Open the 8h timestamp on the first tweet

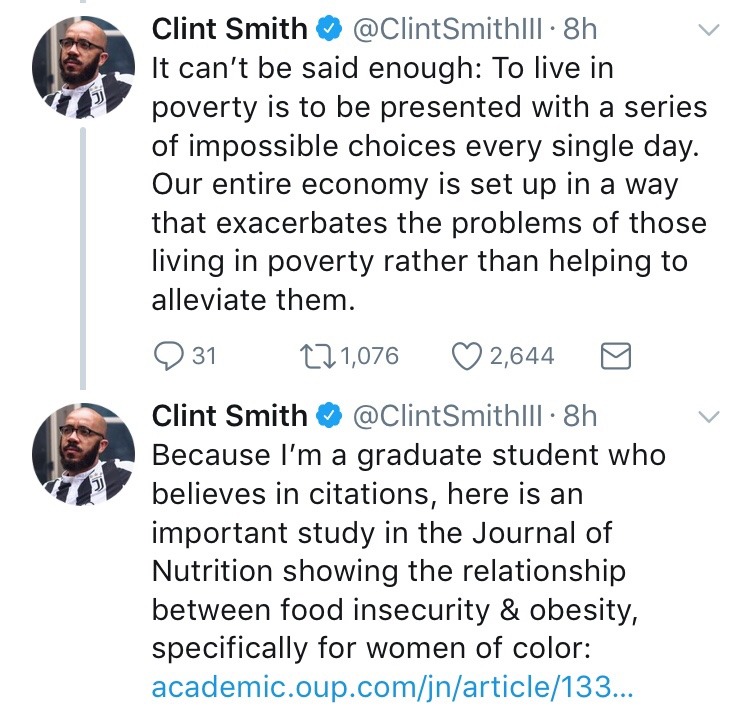[580, 30]
